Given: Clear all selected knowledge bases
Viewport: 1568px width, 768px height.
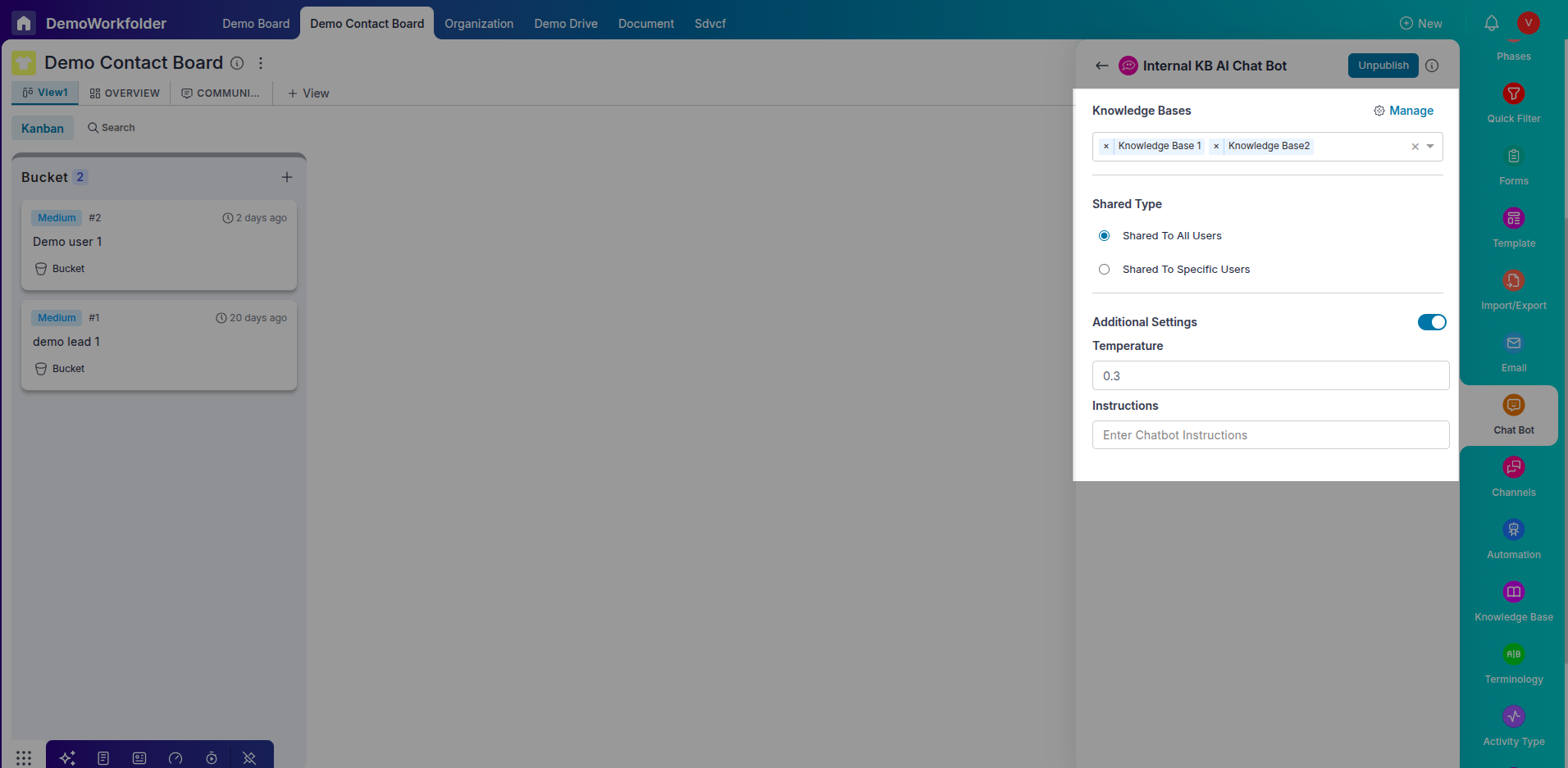Looking at the screenshot, I should pos(1415,147).
